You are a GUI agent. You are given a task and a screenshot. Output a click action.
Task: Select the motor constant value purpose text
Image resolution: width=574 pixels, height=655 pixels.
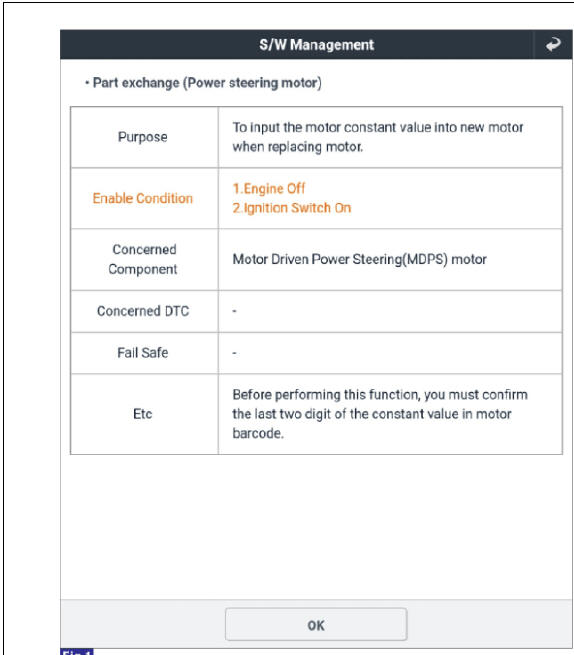pyautogui.click(x=378, y=137)
